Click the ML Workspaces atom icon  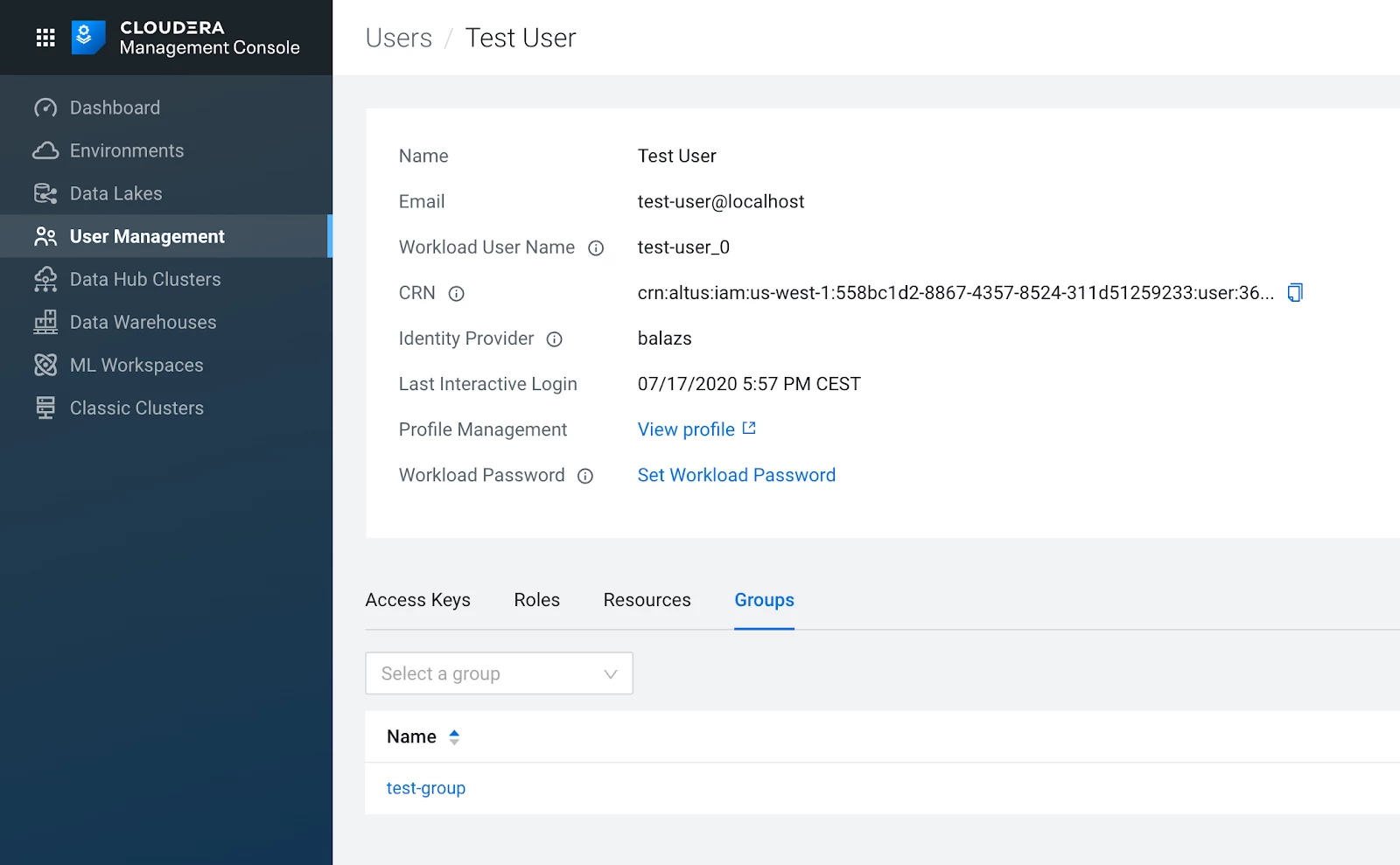(x=45, y=365)
